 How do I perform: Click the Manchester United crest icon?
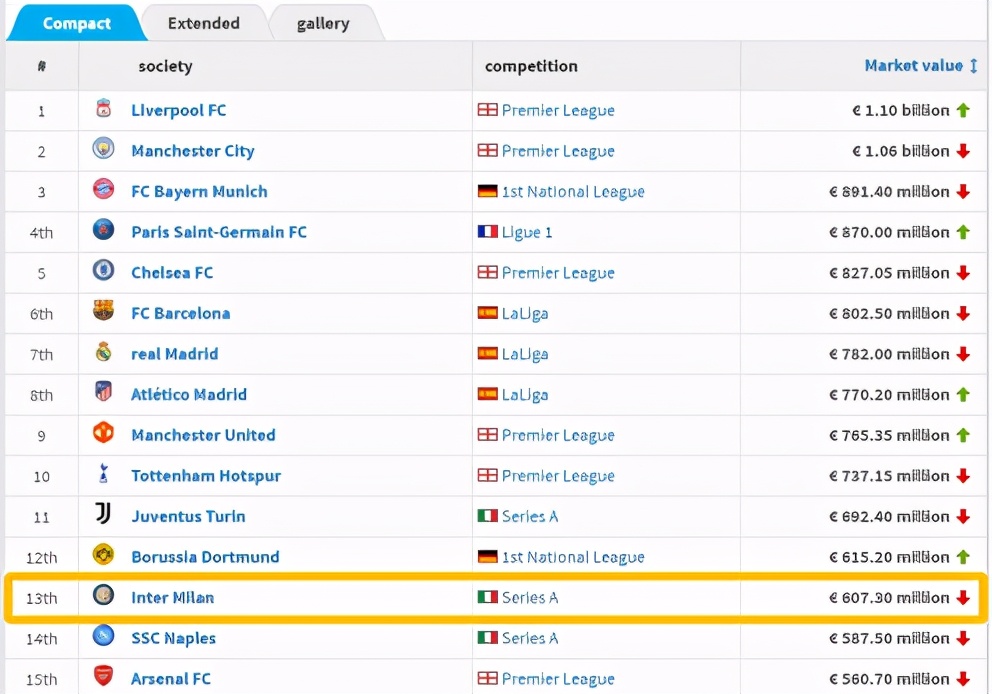click(103, 433)
